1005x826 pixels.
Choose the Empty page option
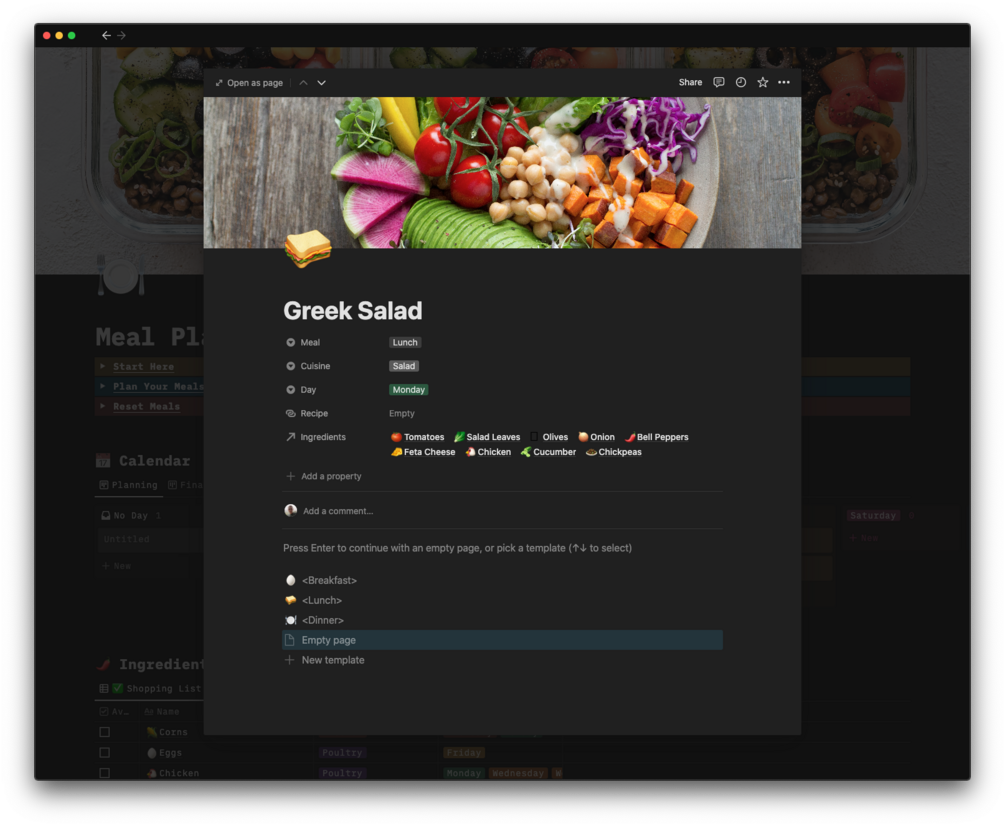[x=502, y=640]
